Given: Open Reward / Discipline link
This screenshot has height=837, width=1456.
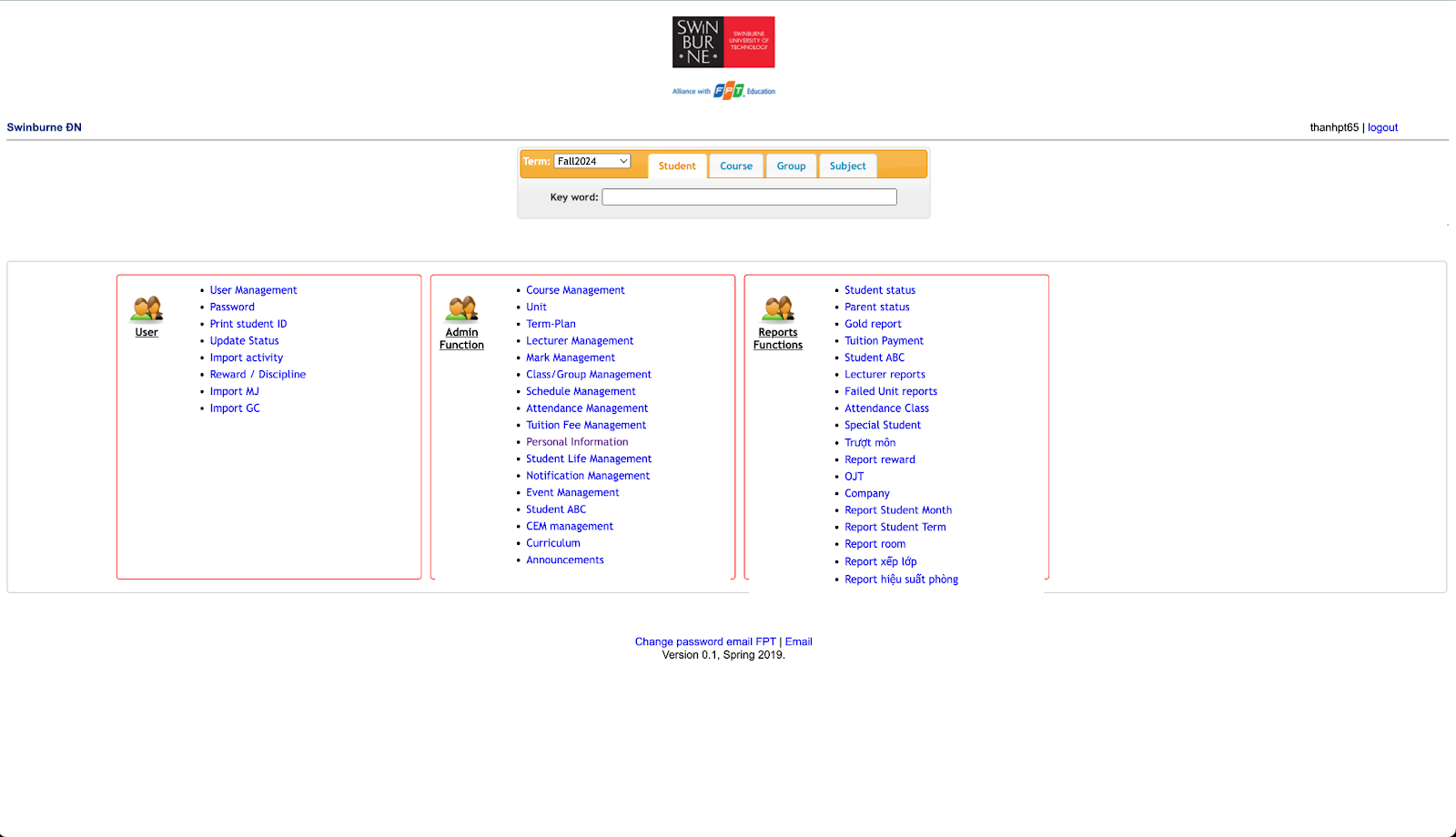Looking at the screenshot, I should tap(258, 374).
